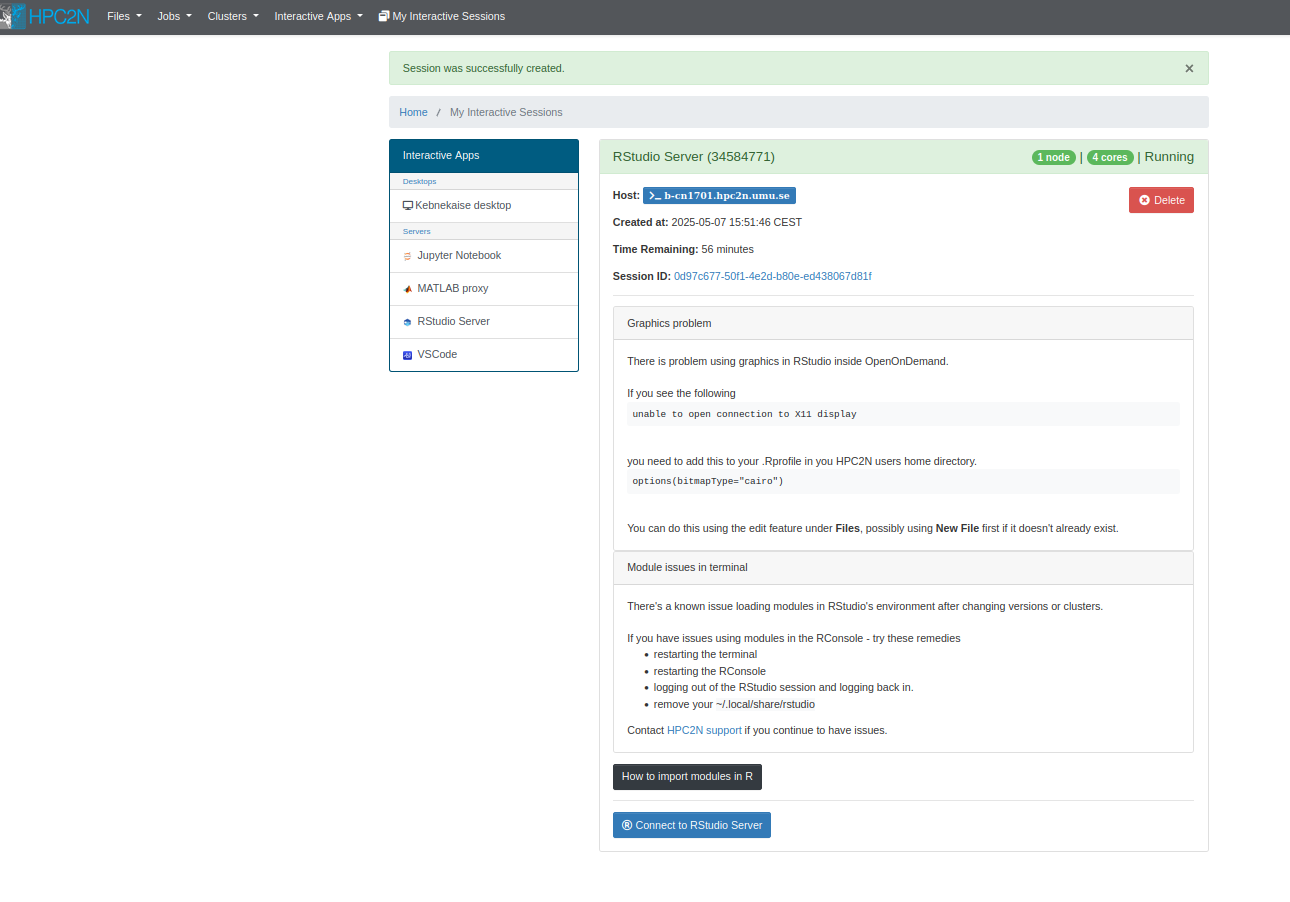Click the Running status text

1169,157
